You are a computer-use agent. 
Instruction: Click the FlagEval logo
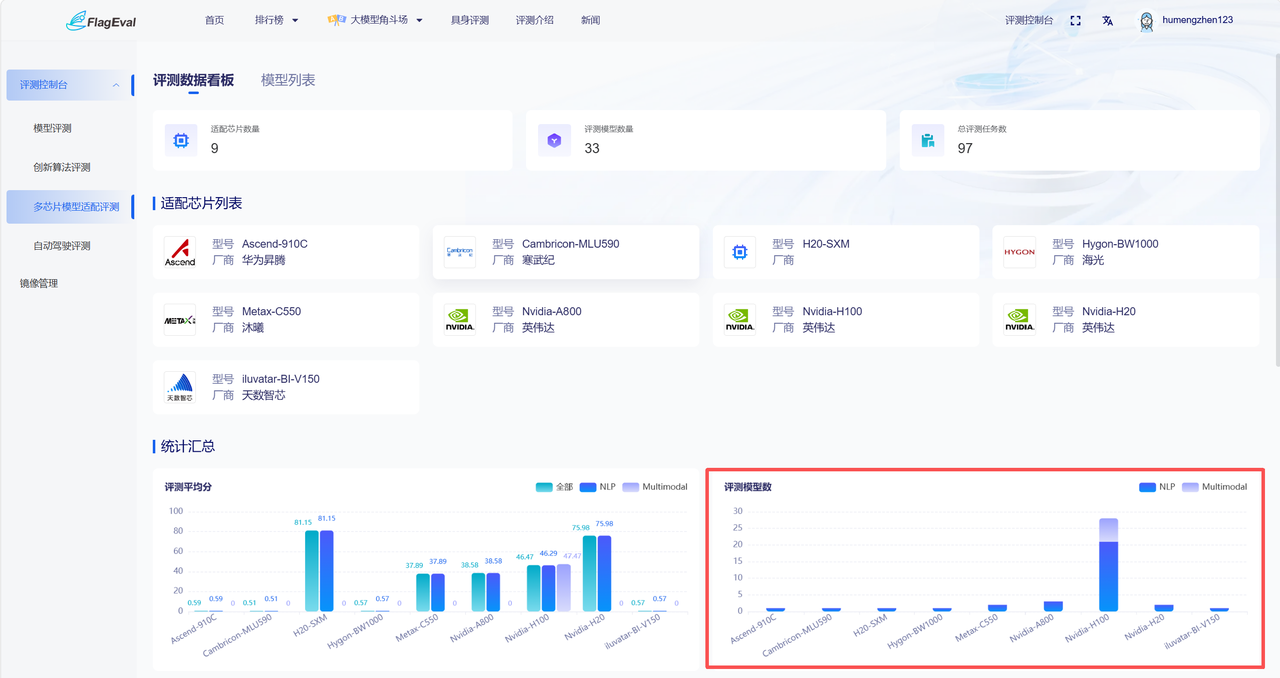pos(100,20)
